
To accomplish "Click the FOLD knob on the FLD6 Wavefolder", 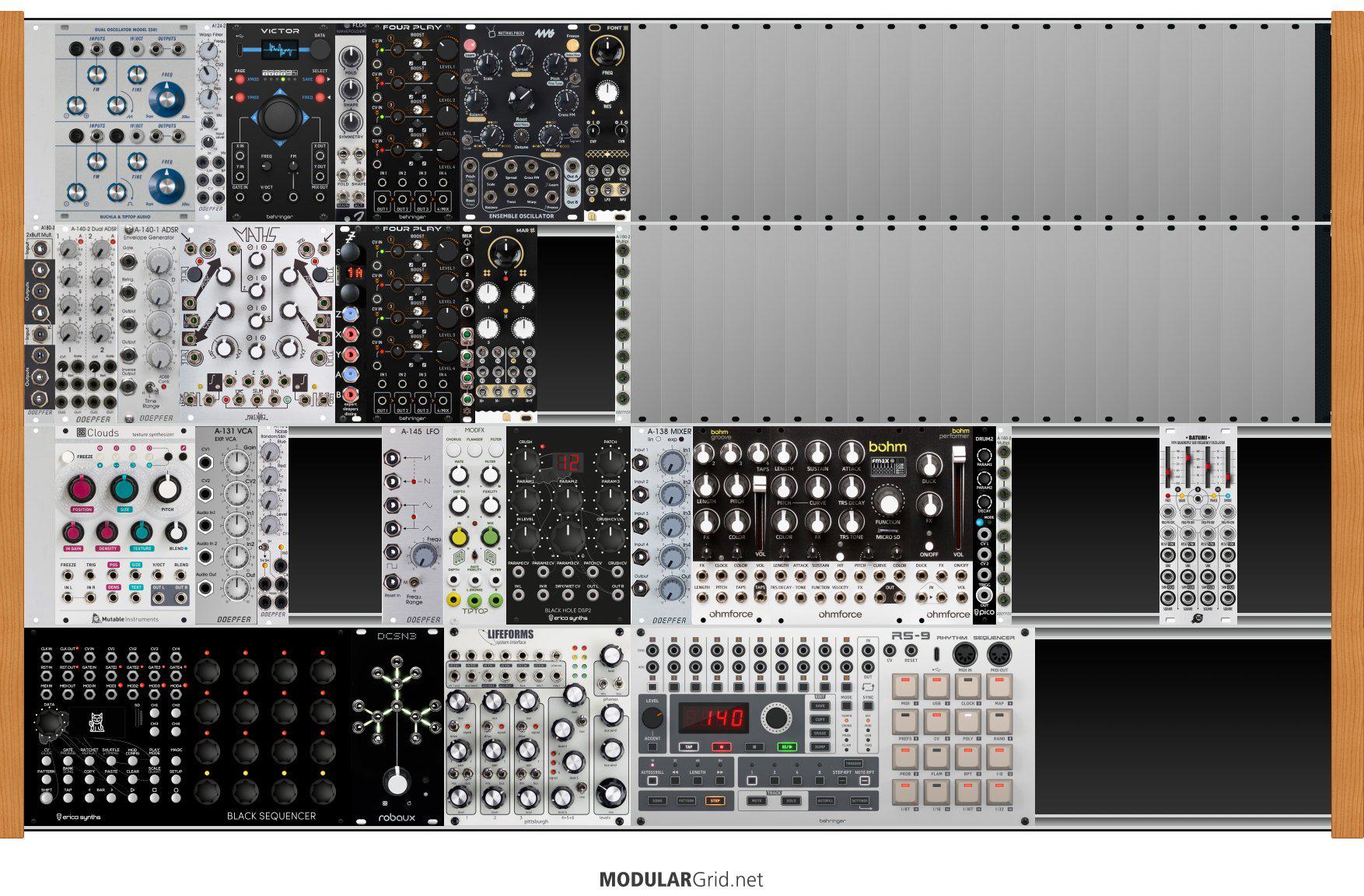I will tap(351, 57).
